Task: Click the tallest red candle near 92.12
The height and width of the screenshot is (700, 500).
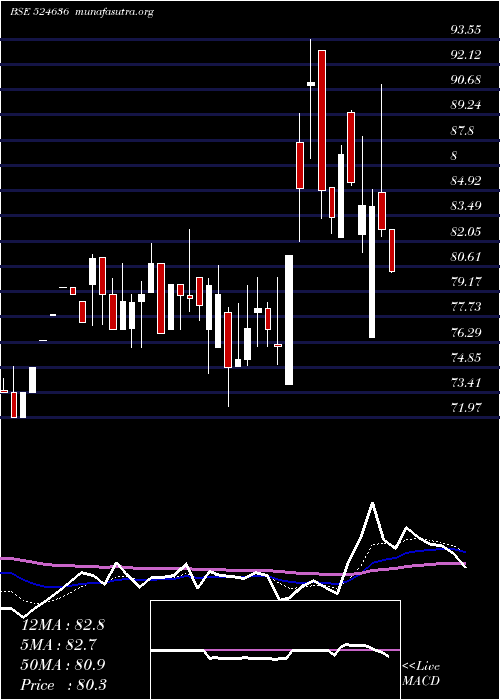Action: tap(322, 121)
